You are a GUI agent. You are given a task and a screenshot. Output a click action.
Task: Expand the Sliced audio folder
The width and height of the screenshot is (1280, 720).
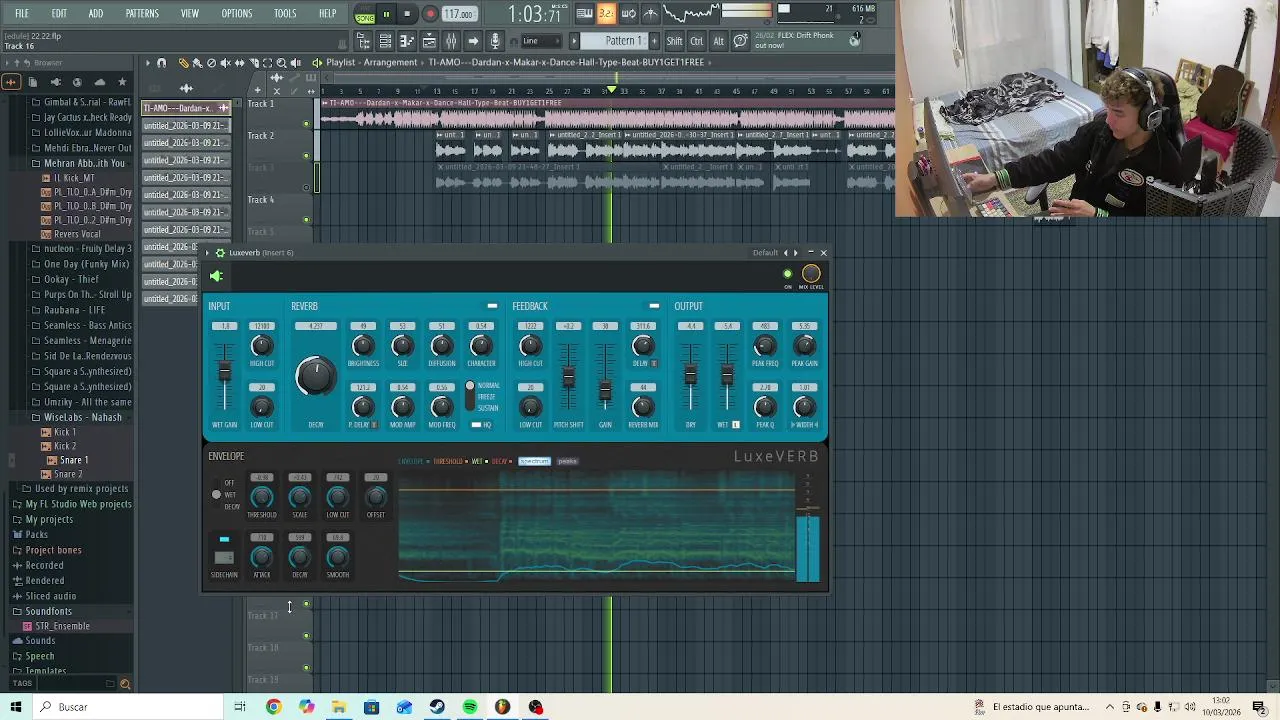(50, 596)
